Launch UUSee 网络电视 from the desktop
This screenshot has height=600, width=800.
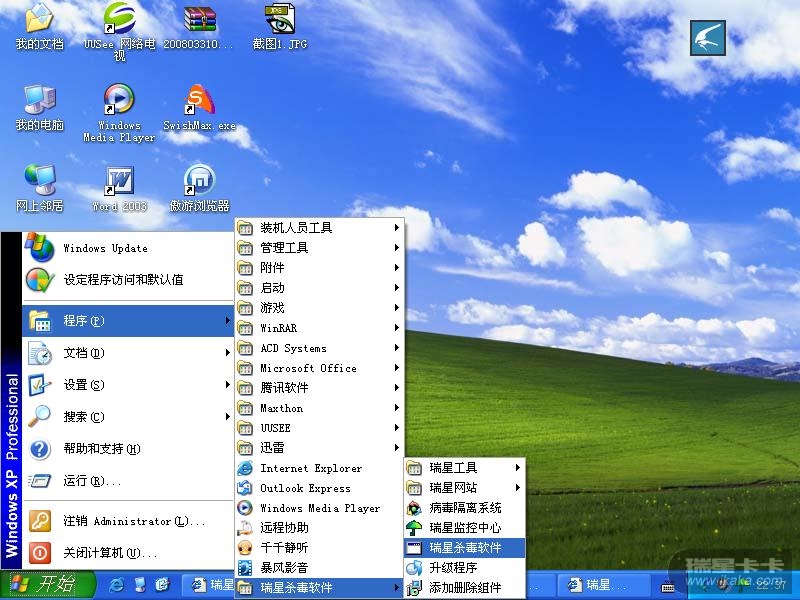pos(119,32)
